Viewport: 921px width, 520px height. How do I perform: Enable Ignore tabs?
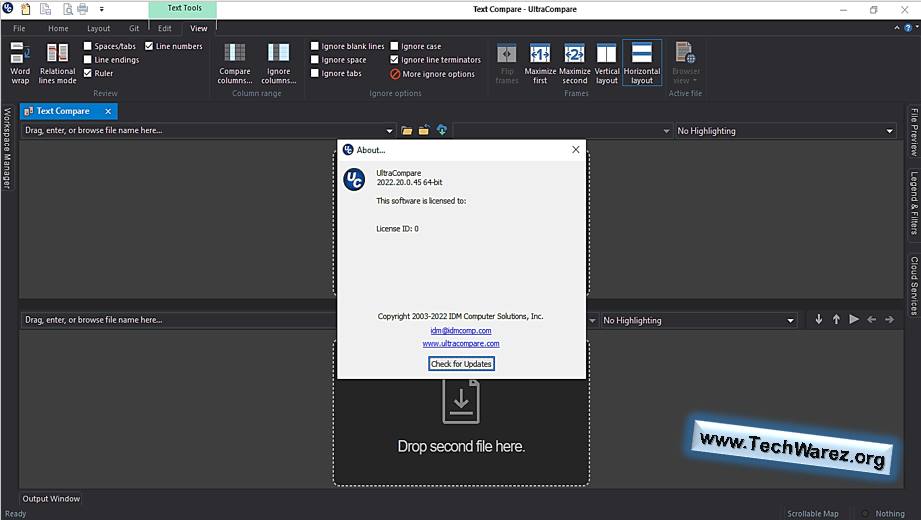coord(315,73)
